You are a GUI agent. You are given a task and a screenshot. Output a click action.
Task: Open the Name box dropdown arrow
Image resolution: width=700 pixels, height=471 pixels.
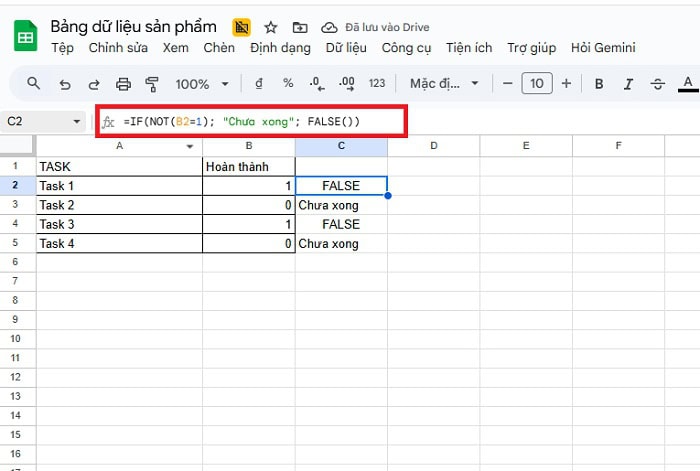click(78, 122)
